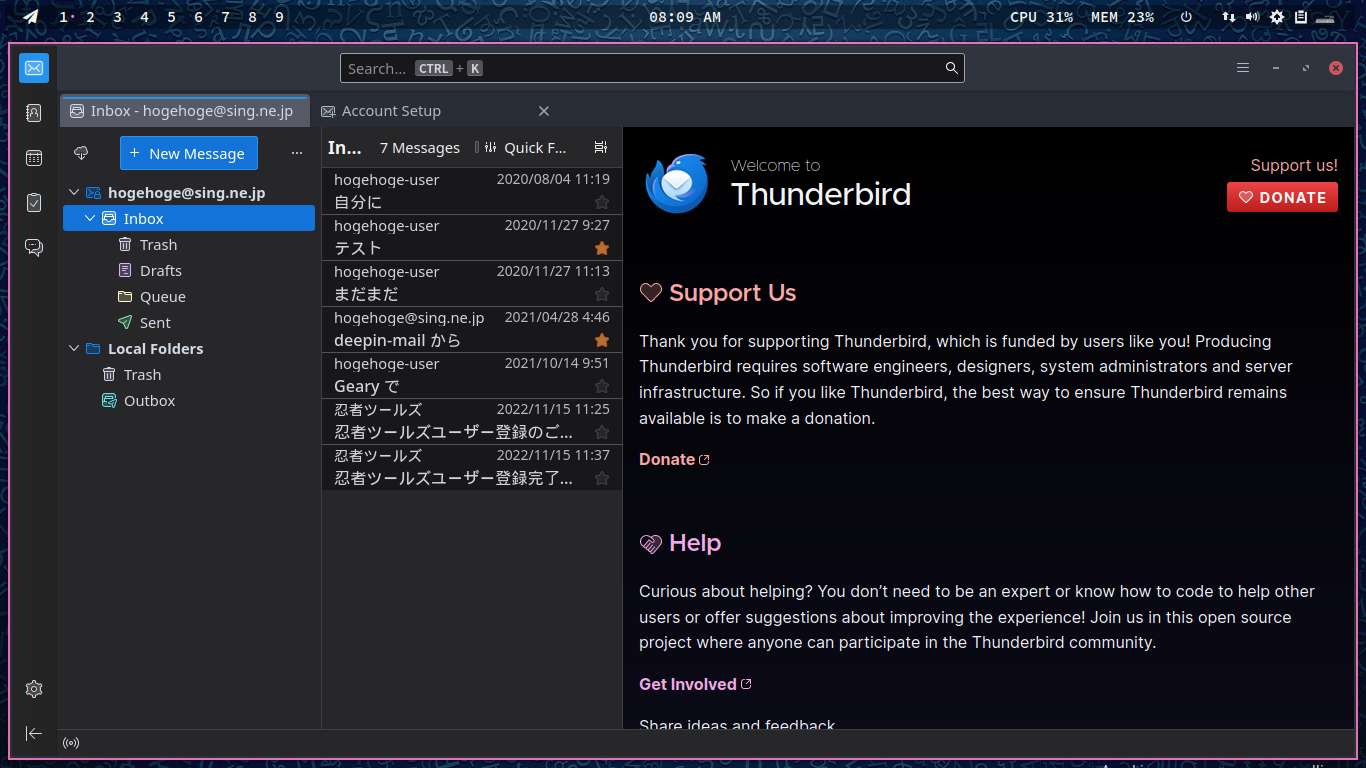Open the Mail space in Thunderbird
The width and height of the screenshot is (1366, 768).
(34, 68)
